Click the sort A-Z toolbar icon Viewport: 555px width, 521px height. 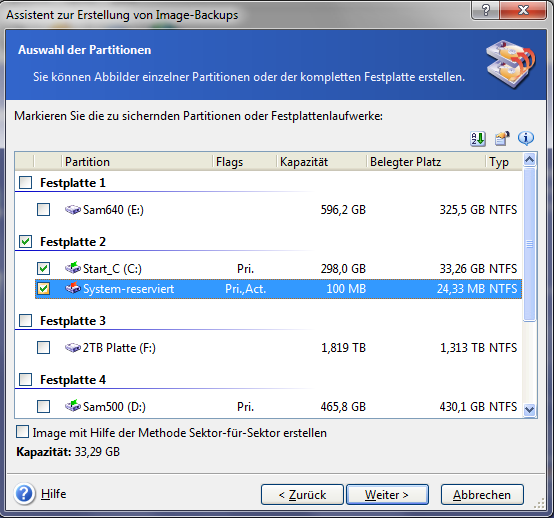coord(477,138)
